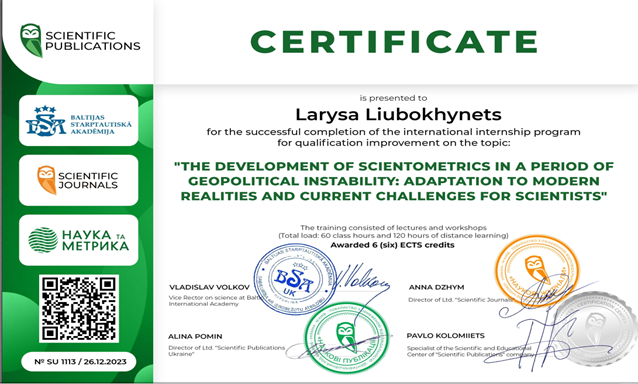Click the Scientific Journals text label
This screenshot has width=638, height=384.
88,180
